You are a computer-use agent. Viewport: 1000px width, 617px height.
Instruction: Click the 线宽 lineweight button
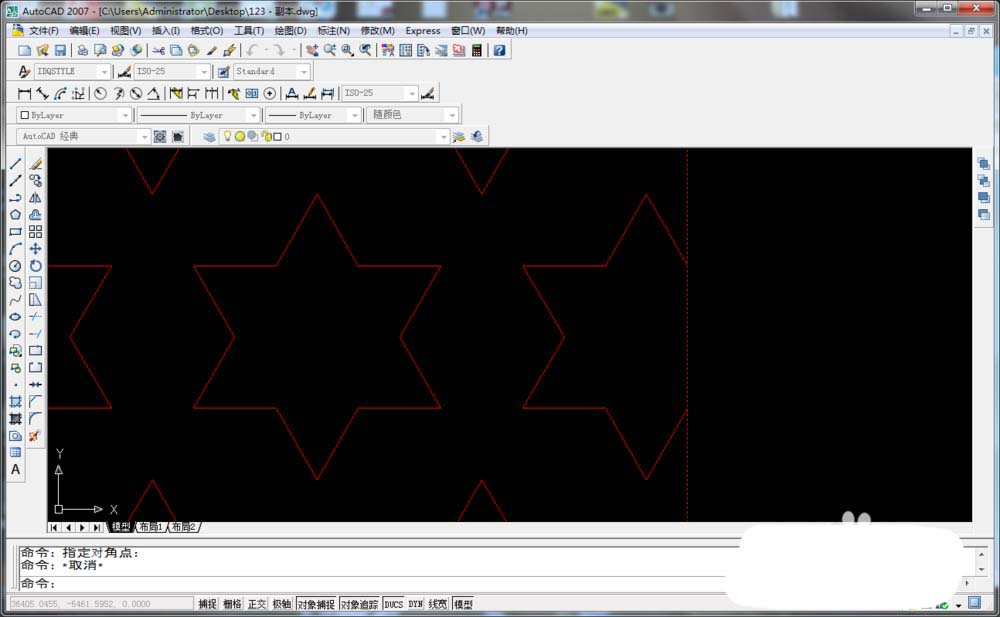tap(438, 604)
